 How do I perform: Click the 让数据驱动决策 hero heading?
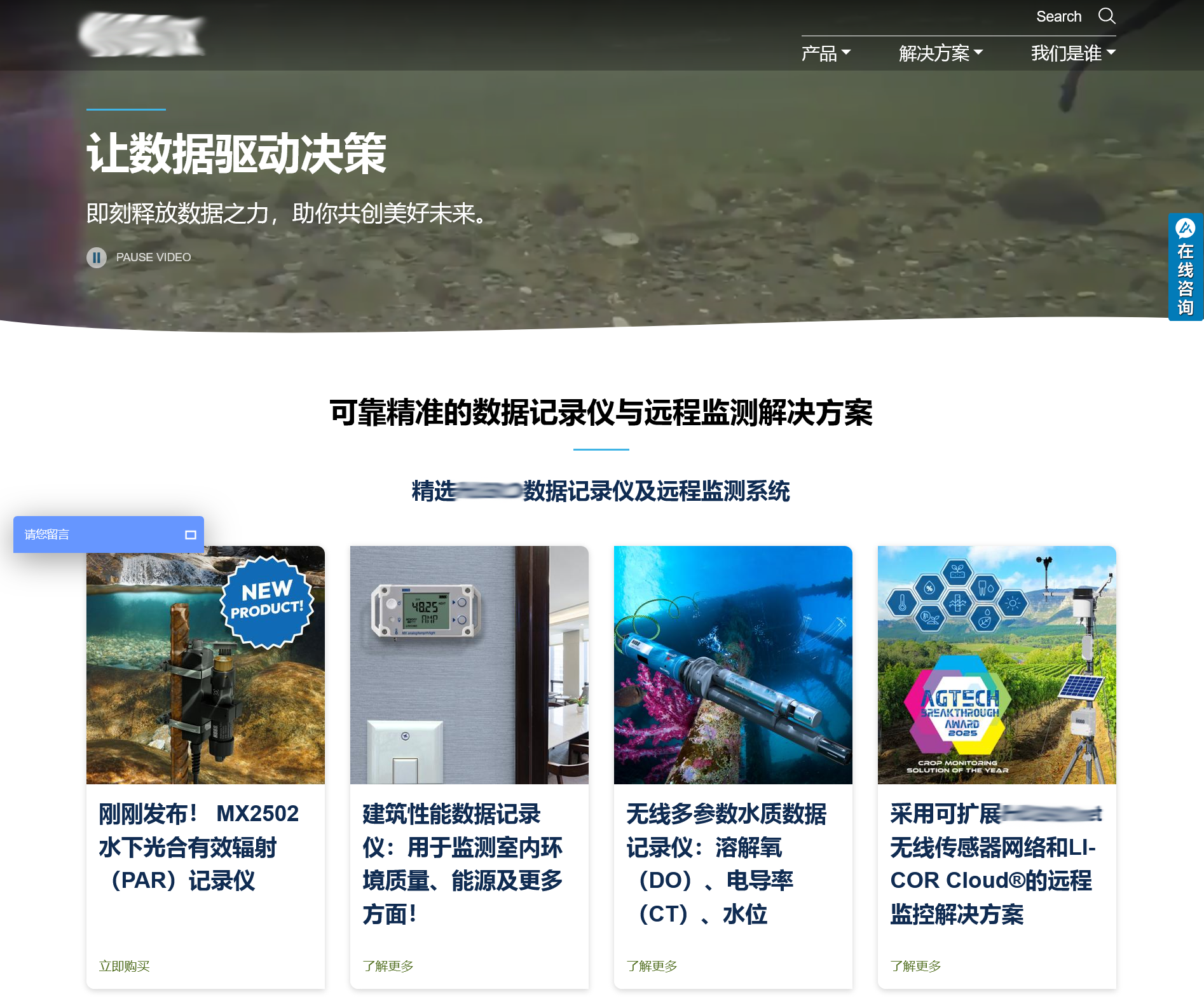236,153
